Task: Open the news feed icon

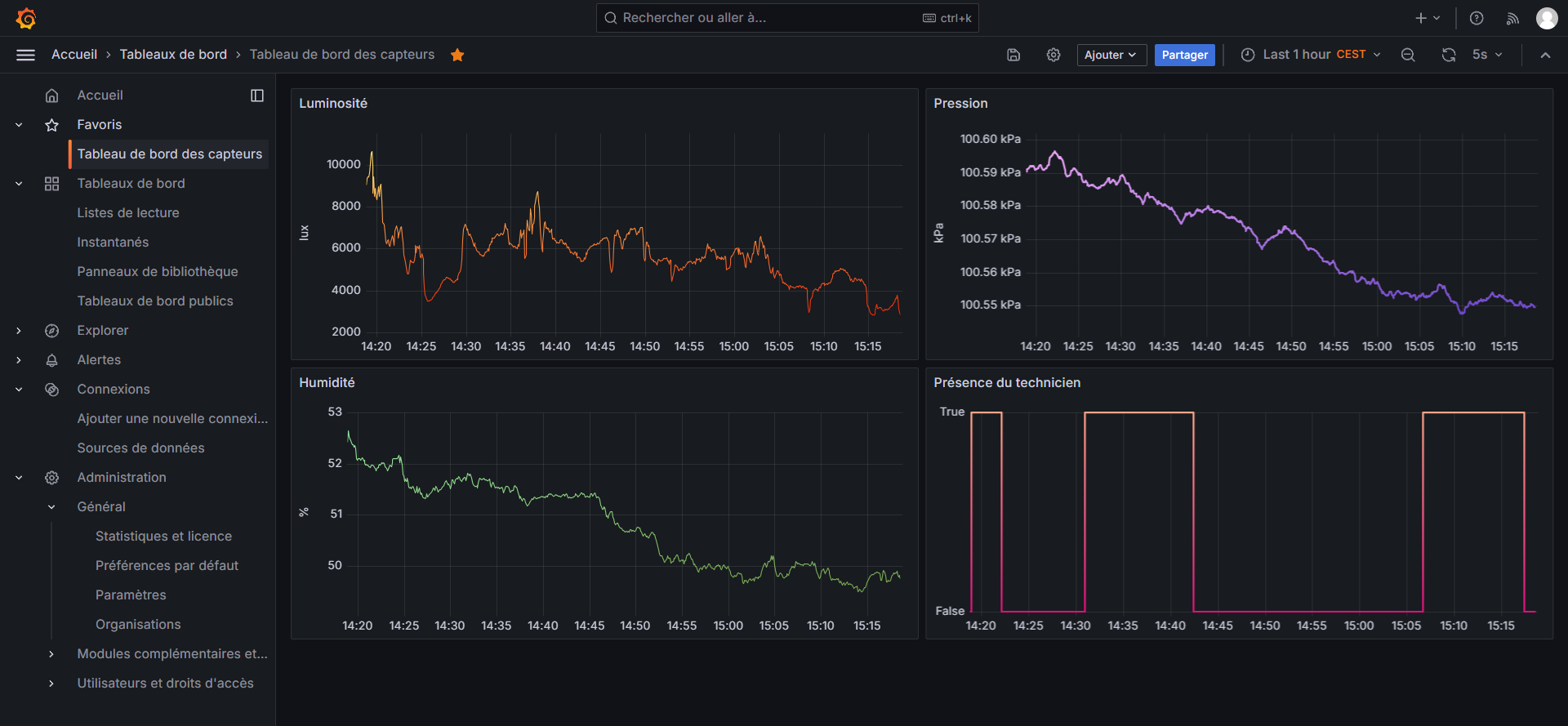Action: coord(1512,18)
